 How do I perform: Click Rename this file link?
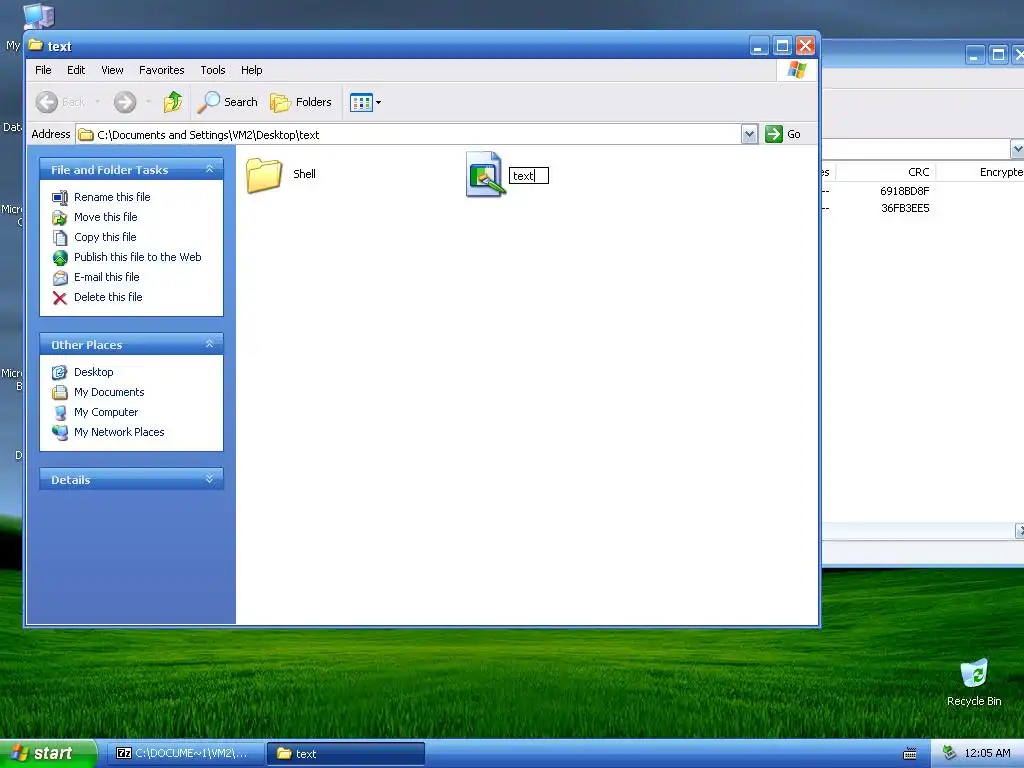tap(112, 197)
